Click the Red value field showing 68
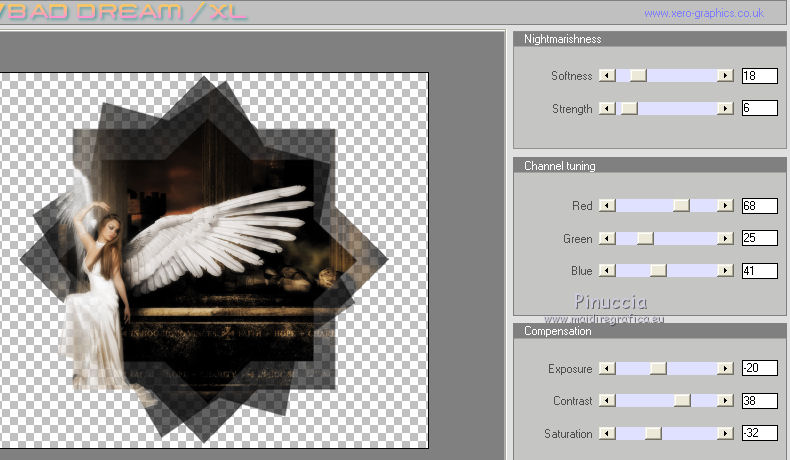The image size is (790, 460). pyautogui.click(x=760, y=206)
